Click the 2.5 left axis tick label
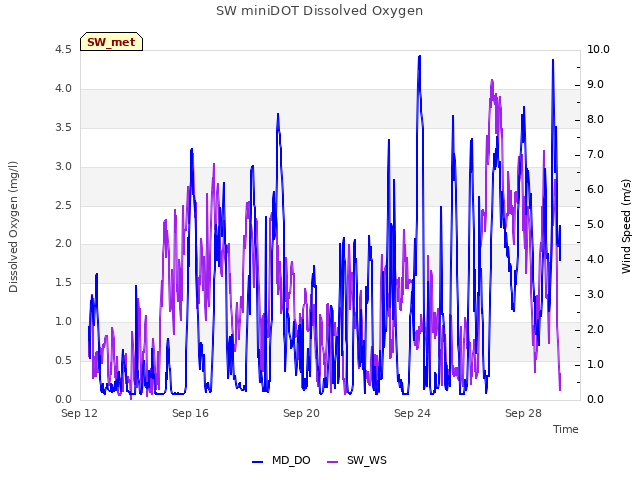 click(x=63, y=205)
